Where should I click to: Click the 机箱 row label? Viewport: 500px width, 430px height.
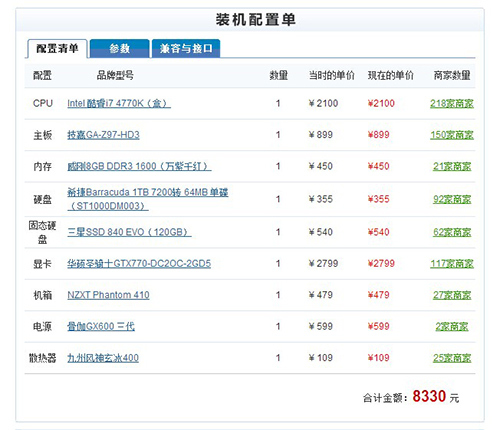pos(43,295)
